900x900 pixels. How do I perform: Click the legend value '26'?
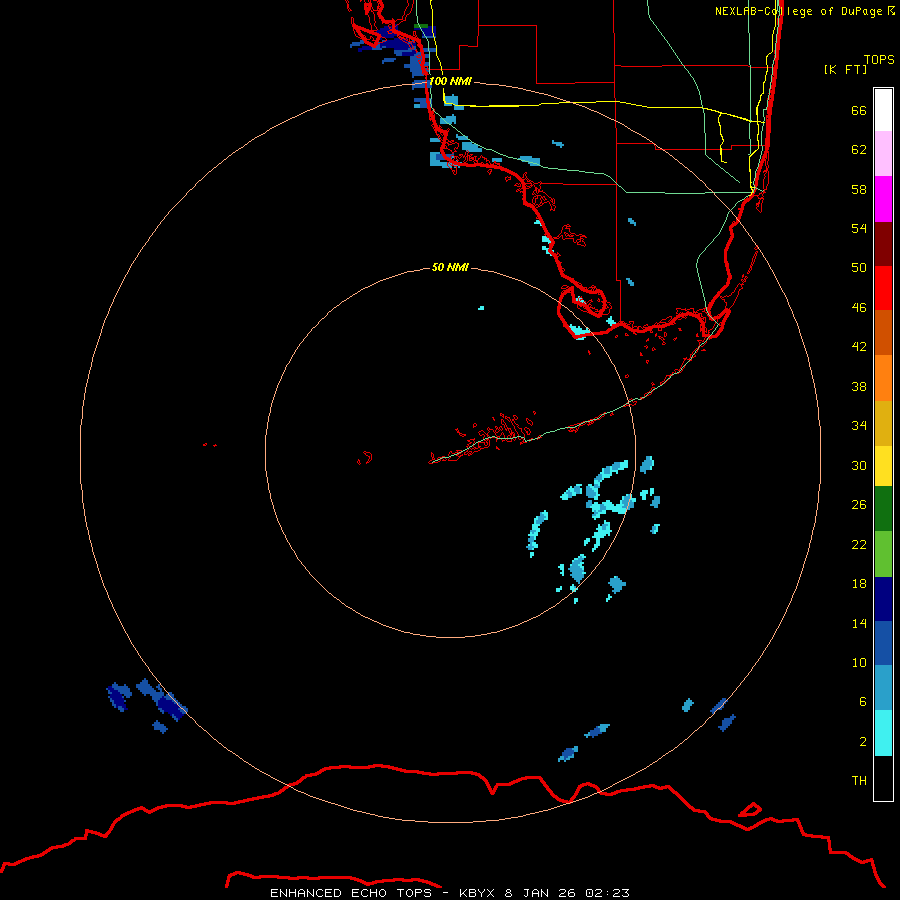click(859, 505)
